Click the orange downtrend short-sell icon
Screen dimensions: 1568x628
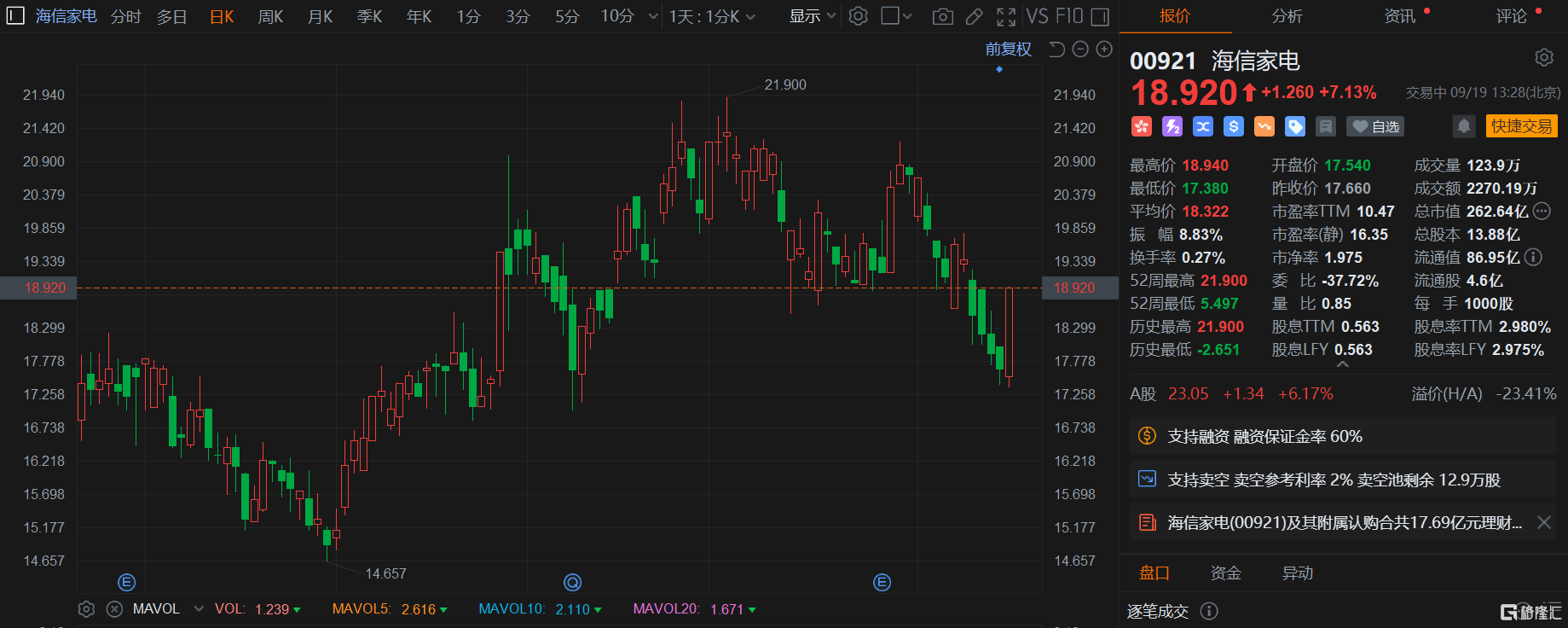[1264, 126]
